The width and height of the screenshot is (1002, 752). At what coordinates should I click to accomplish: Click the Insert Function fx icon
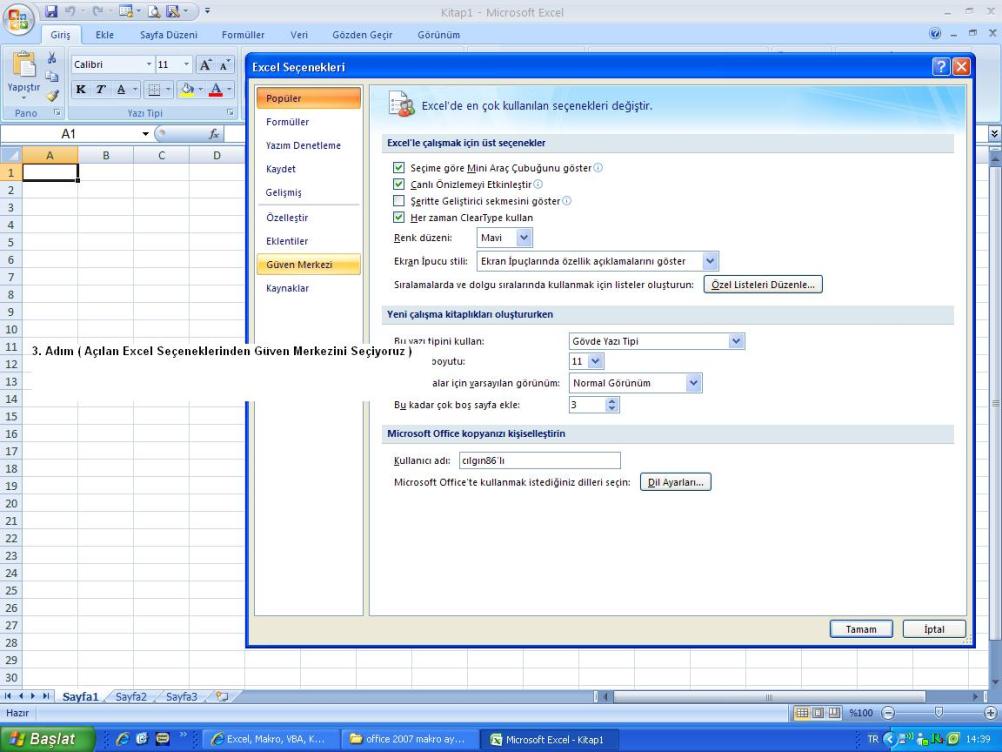(214, 134)
